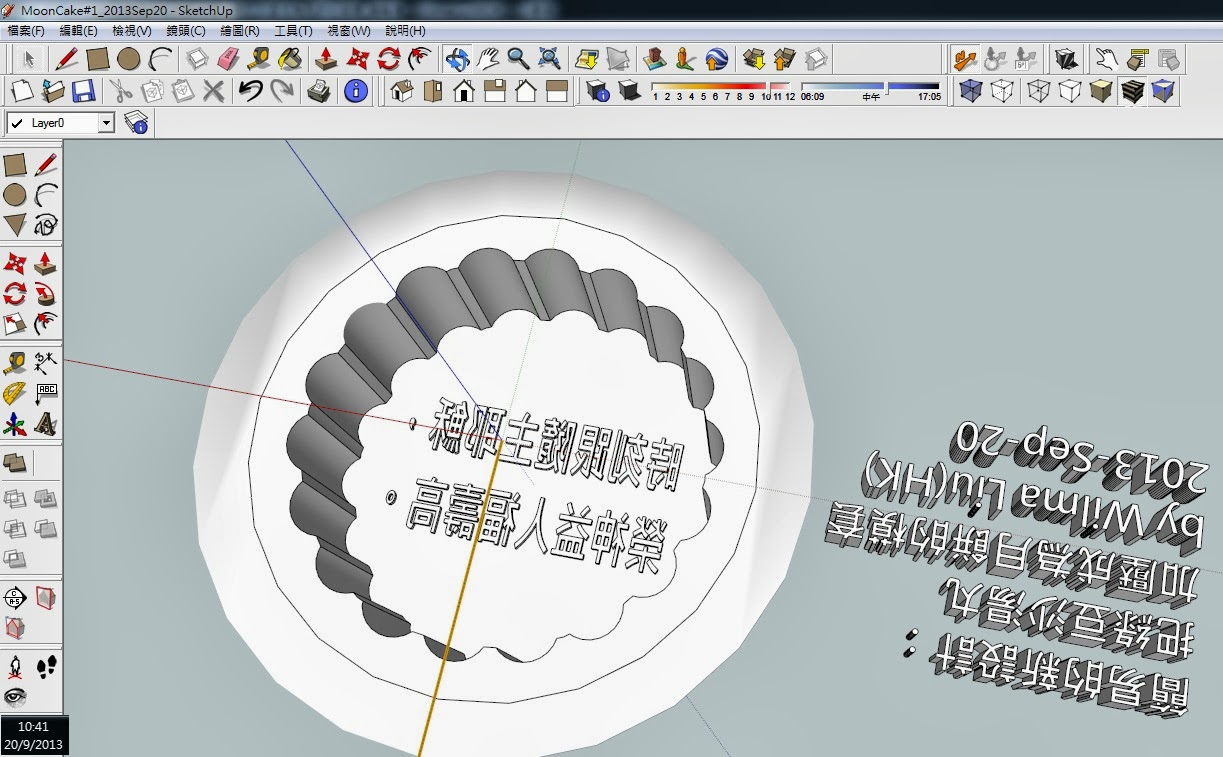Activate the Orbit camera tool
Image resolution: width=1223 pixels, height=757 pixels.
(458, 58)
